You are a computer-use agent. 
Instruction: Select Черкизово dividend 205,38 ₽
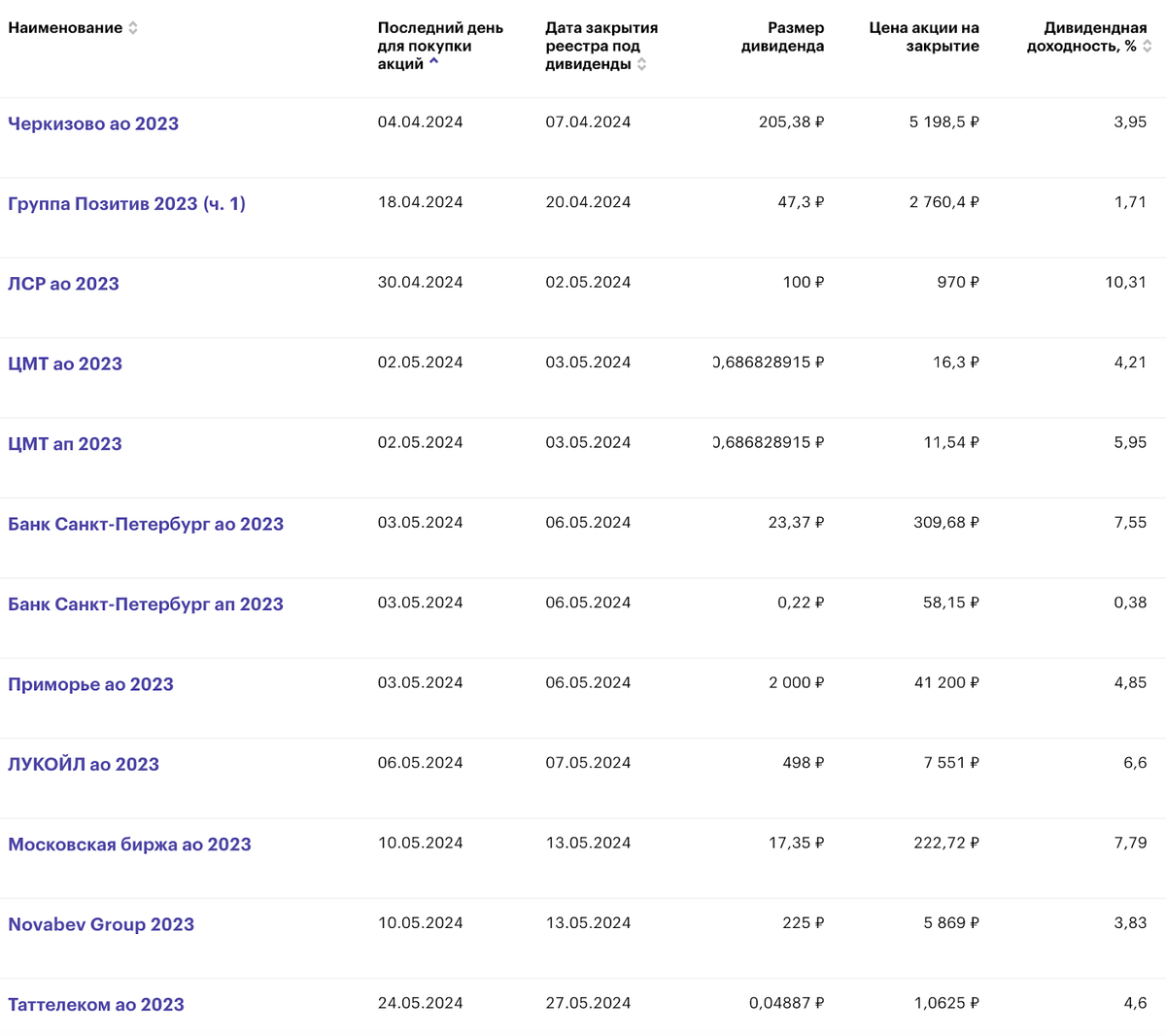point(792,122)
